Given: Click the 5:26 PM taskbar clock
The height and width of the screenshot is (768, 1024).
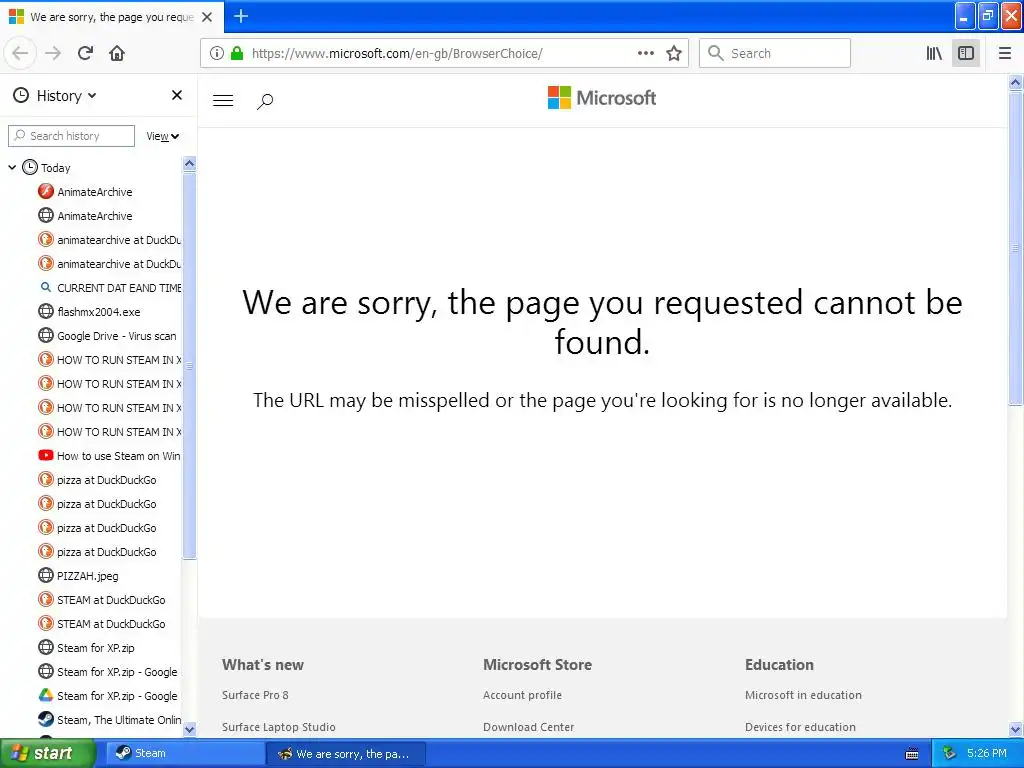Looking at the screenshot, I should [x=987, y=753].
